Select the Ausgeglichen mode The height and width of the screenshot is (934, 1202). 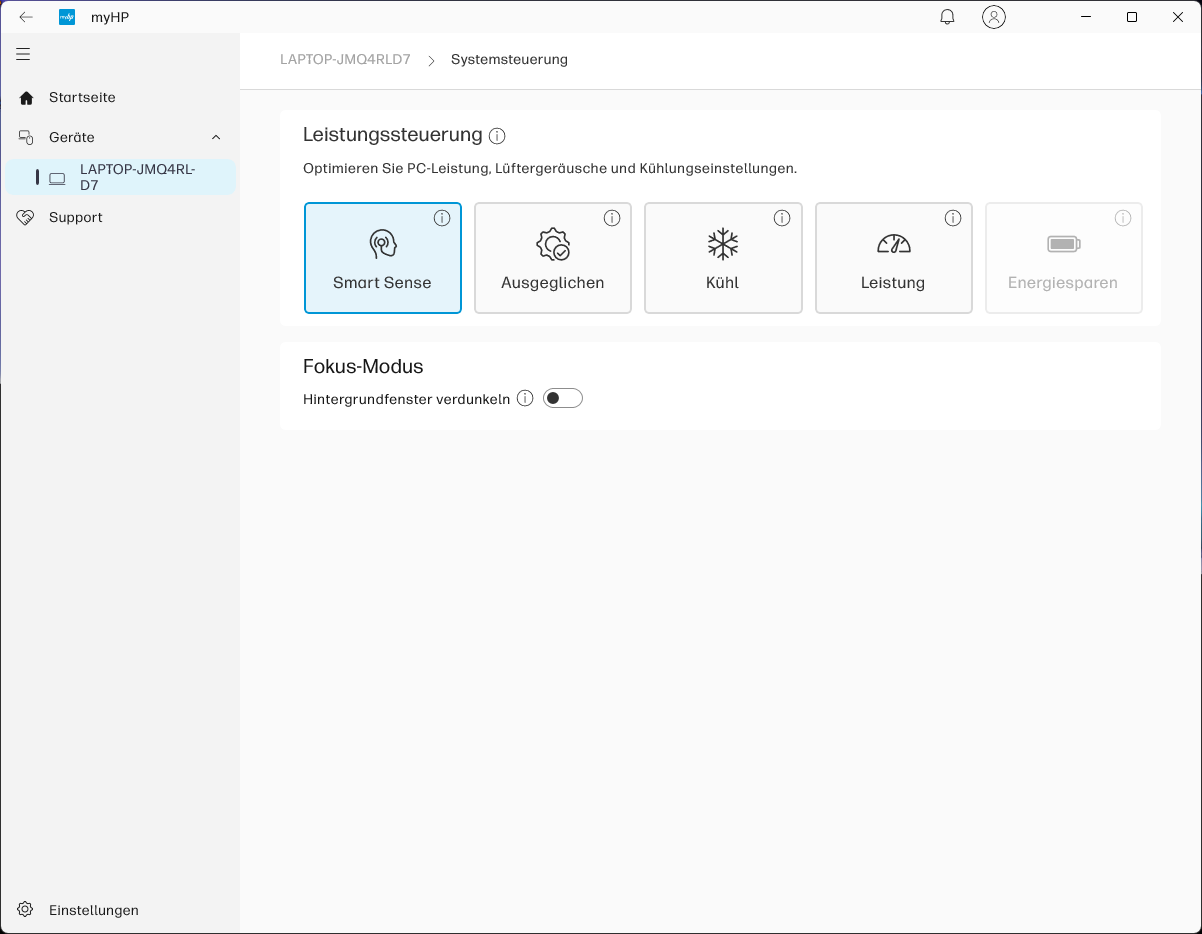pyautogui.click(x=553, y=258)
